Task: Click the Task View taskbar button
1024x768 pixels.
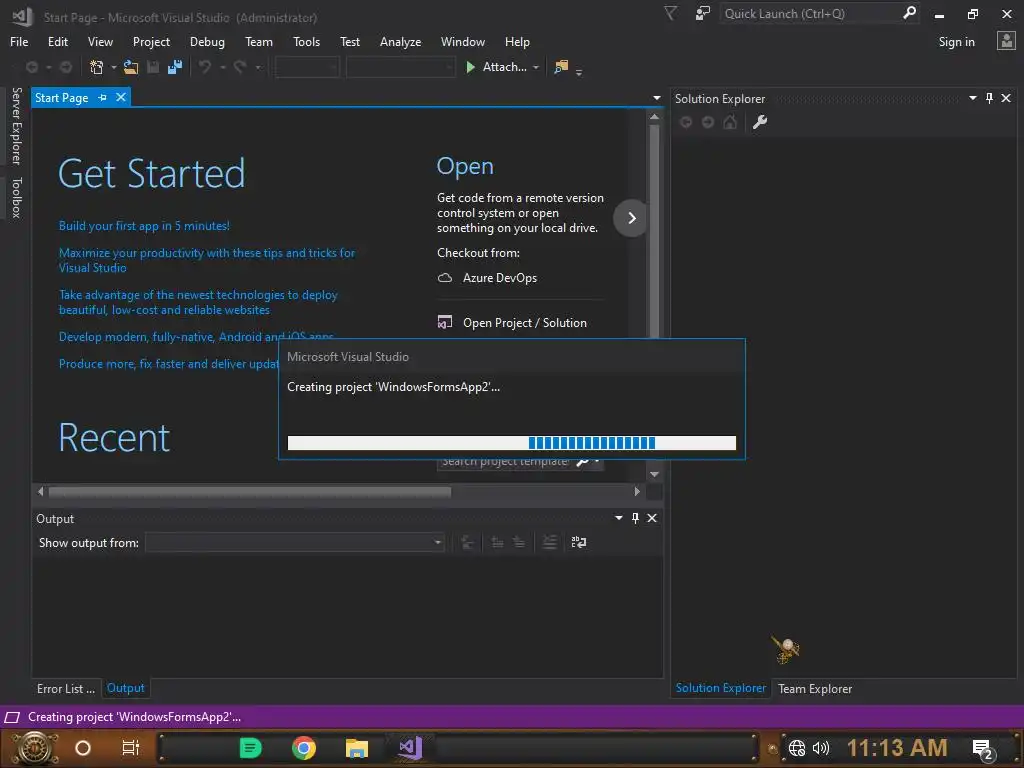Action: (x=131, y=748)
